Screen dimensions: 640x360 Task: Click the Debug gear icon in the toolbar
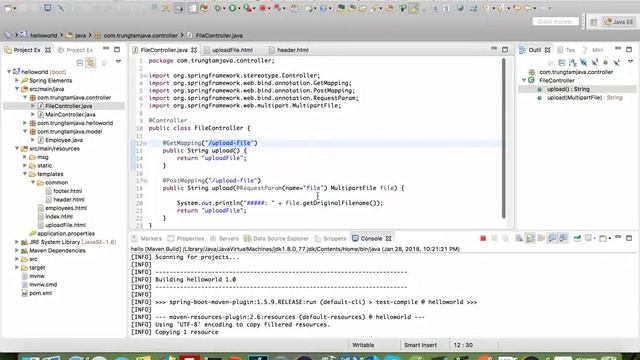tap(218, 8)
